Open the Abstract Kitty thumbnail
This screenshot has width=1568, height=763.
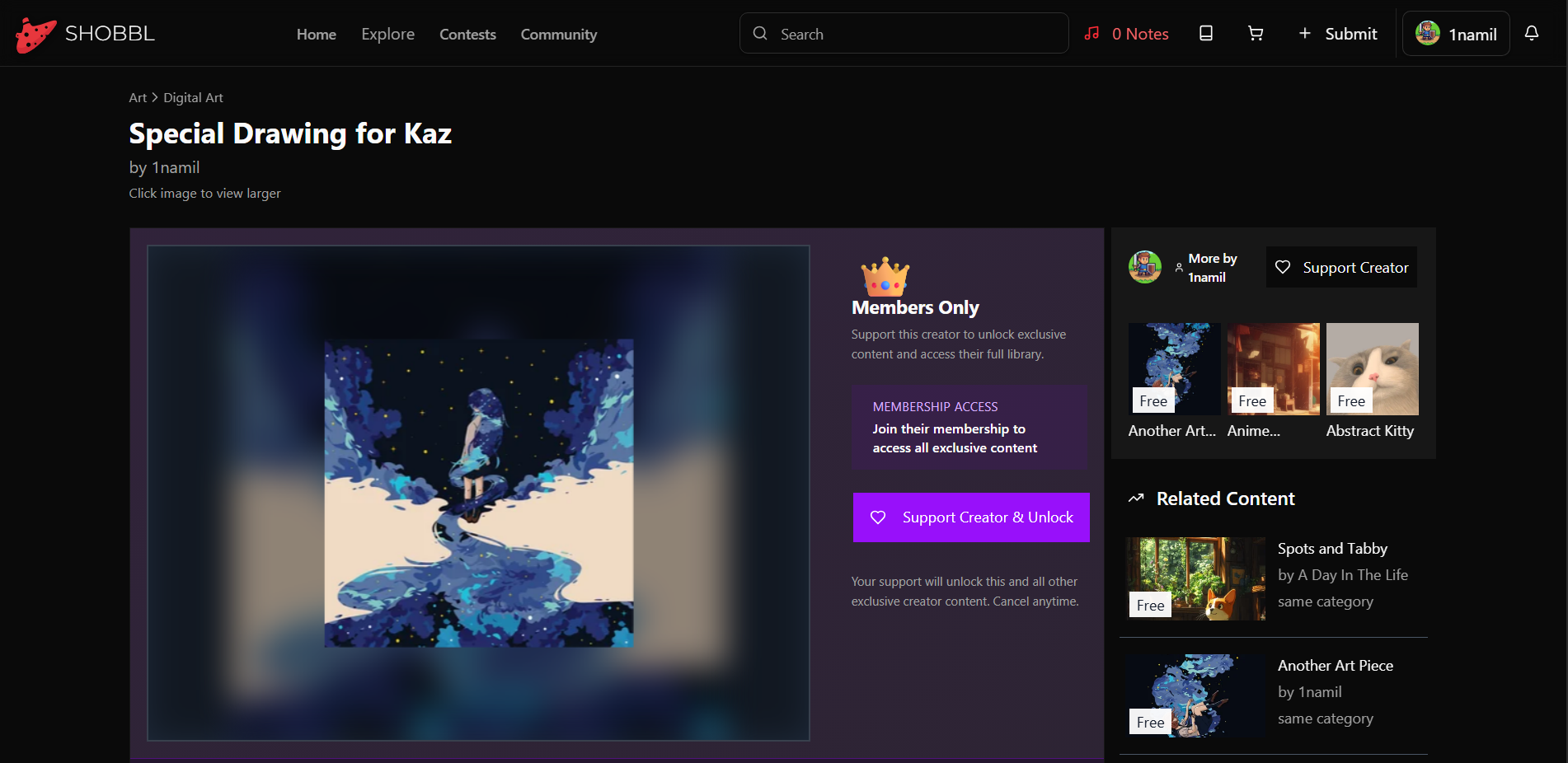[x=1372, y=369]
